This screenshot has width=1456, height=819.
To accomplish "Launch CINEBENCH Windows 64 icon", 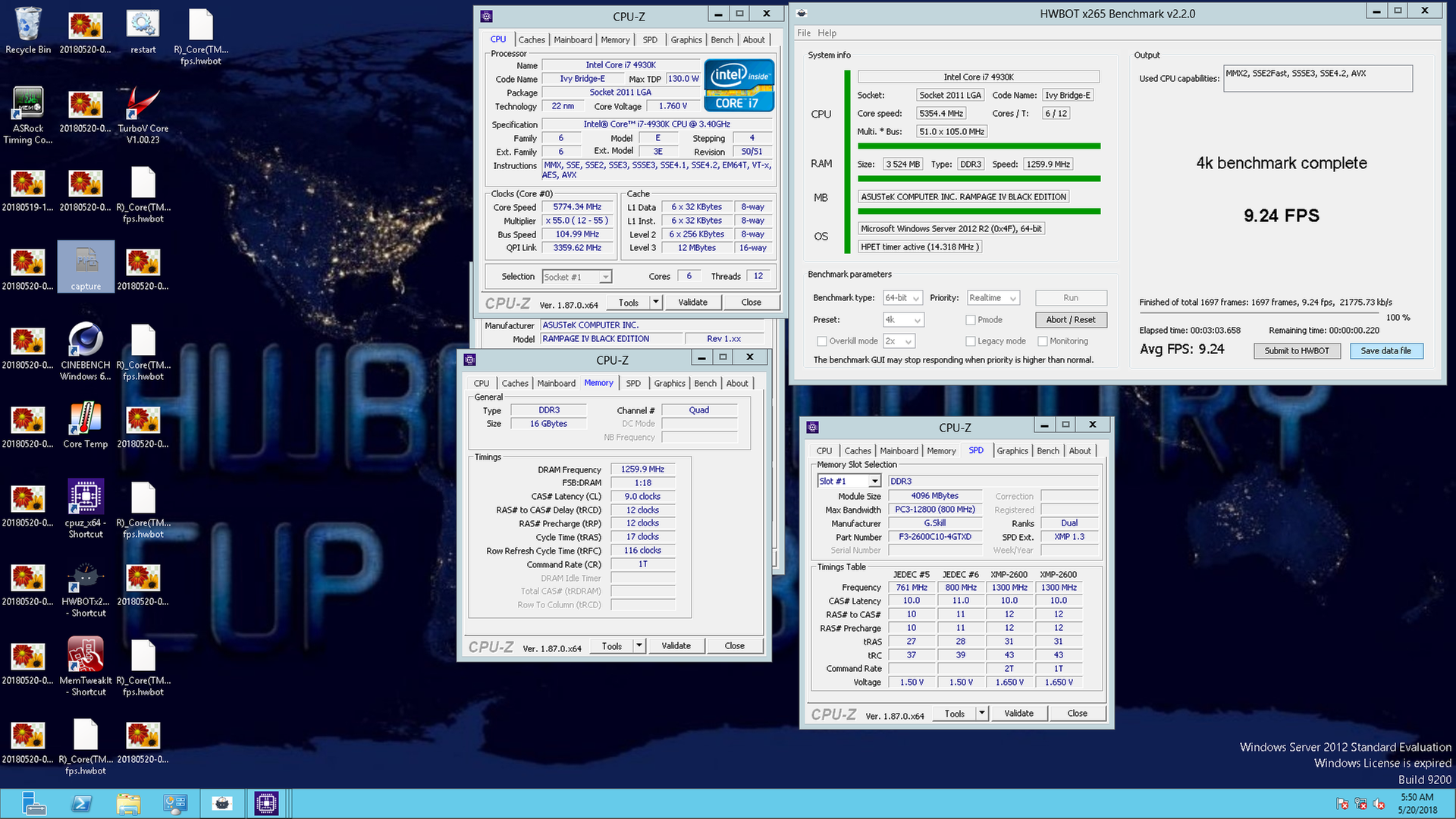I will [x=86, y=352].
